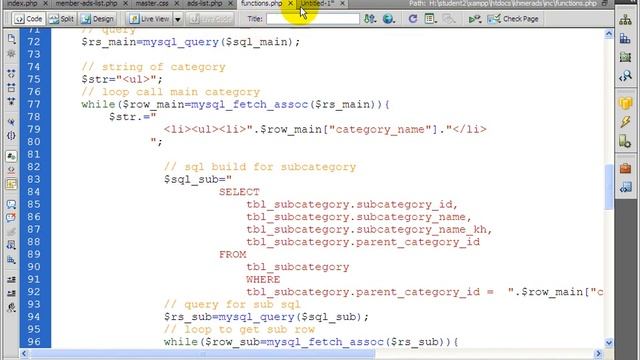Open Move or Convert CSS icon

[11, 260]
